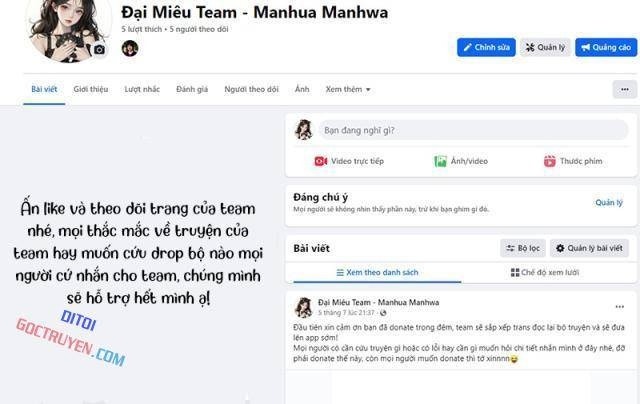The width and height of the screenshot is (640, 404).
Task: Click the Quản lý button near page header
Action: (545, 47)
